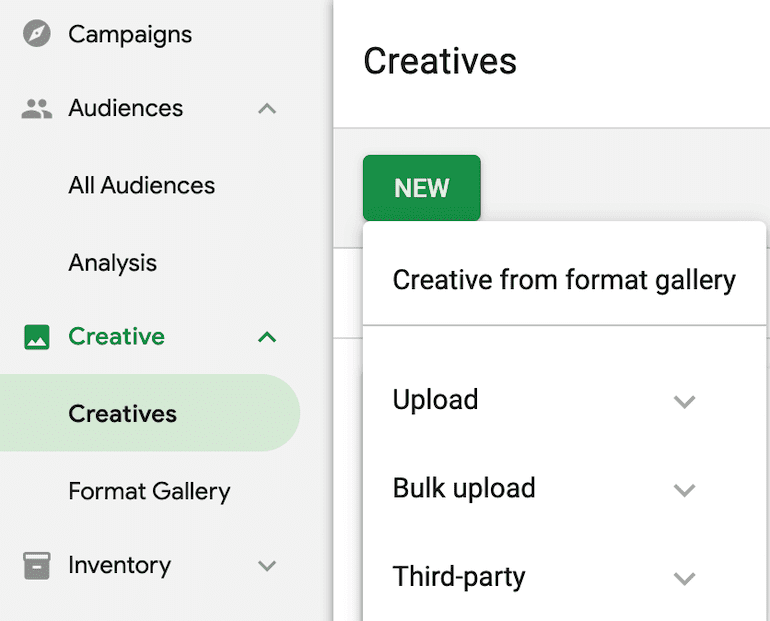Expand the Inventory section chevron

[267, 566]
